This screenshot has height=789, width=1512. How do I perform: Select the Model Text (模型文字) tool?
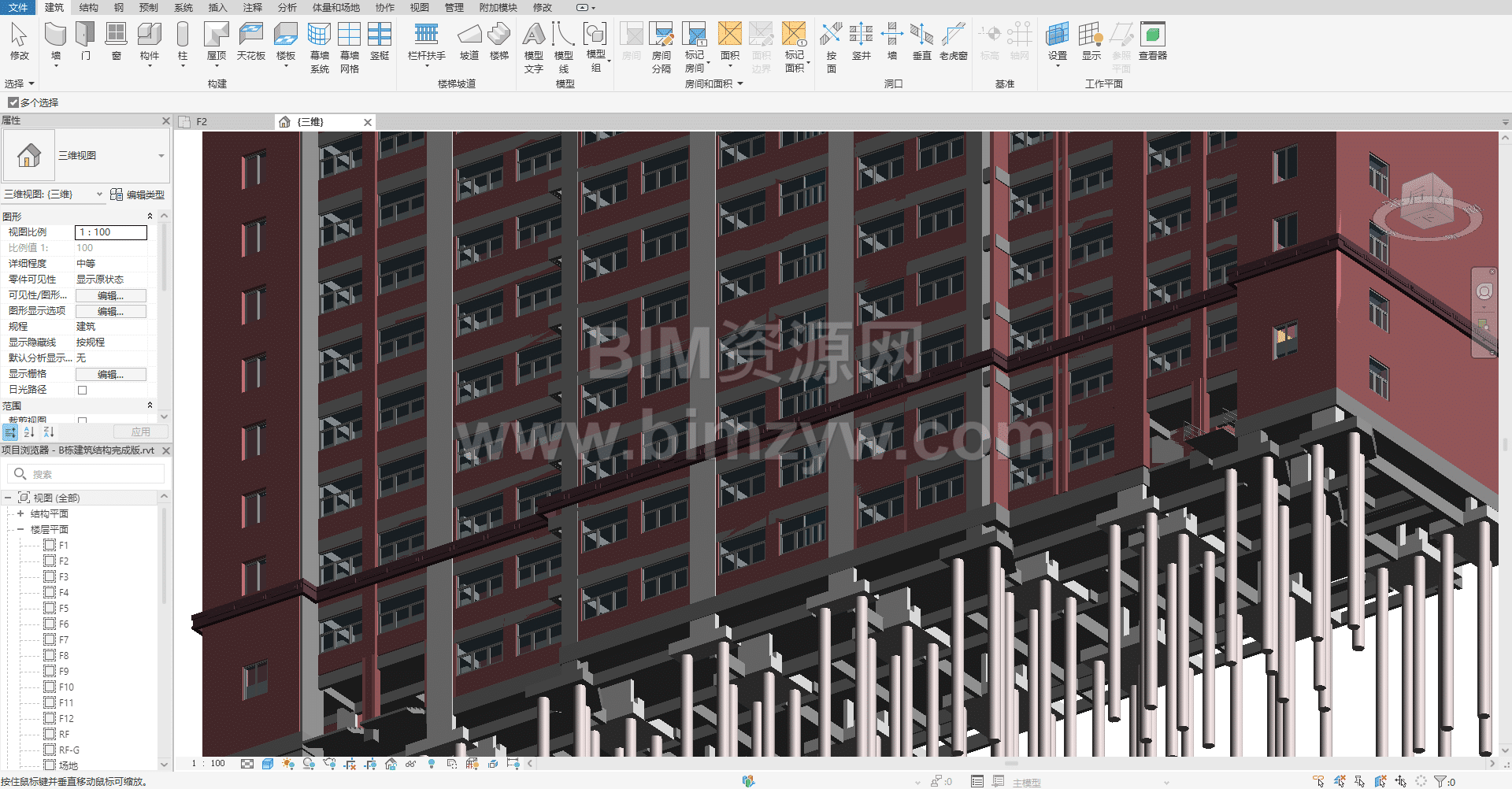pyautogui.click(x=534, y=47)
